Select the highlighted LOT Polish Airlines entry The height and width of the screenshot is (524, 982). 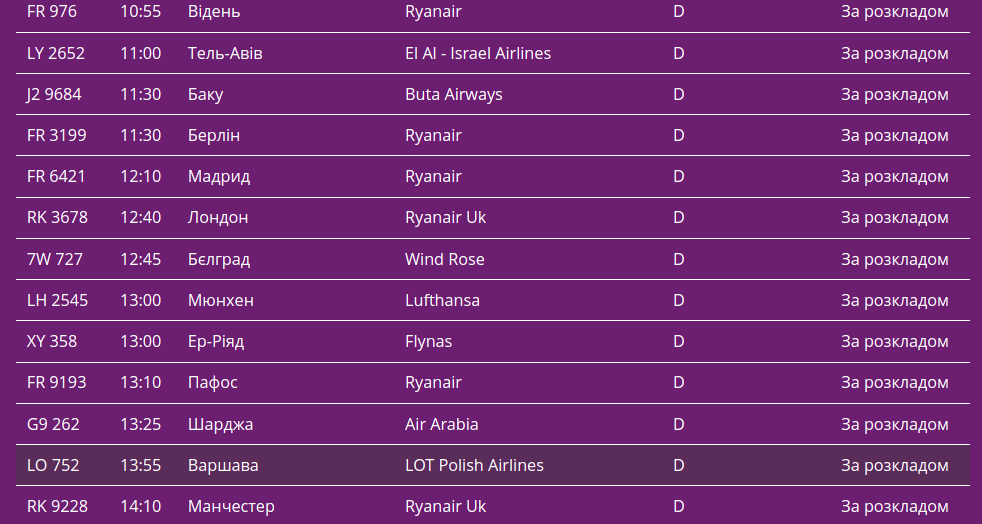click(x=474, y=465)
